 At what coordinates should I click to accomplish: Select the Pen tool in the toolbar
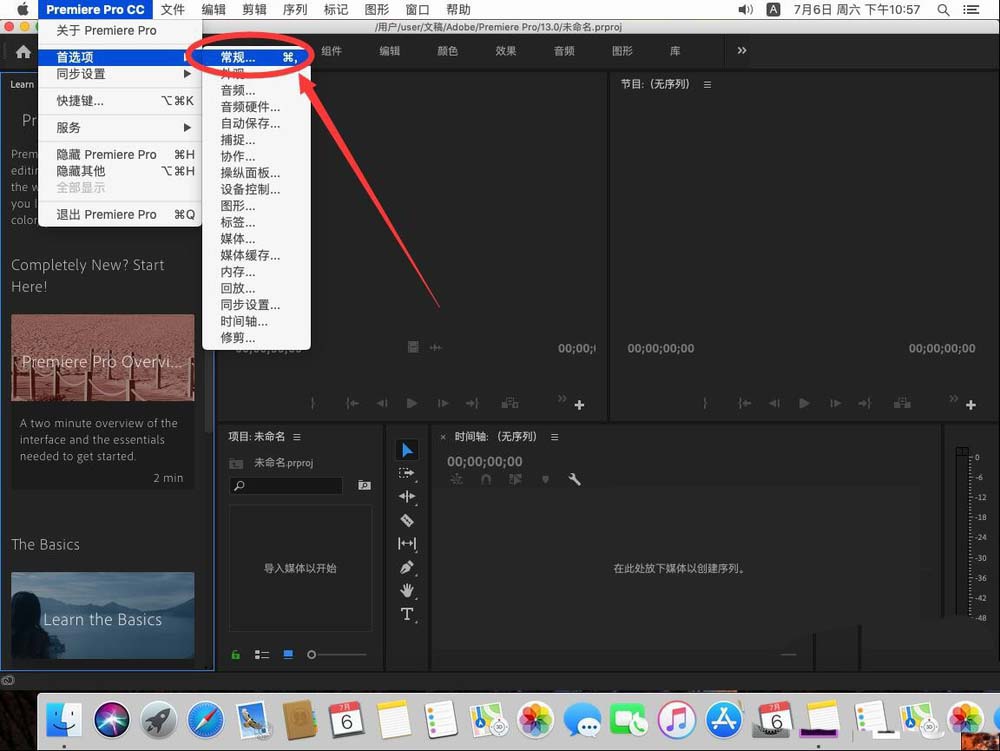click(x=407, y=567)
